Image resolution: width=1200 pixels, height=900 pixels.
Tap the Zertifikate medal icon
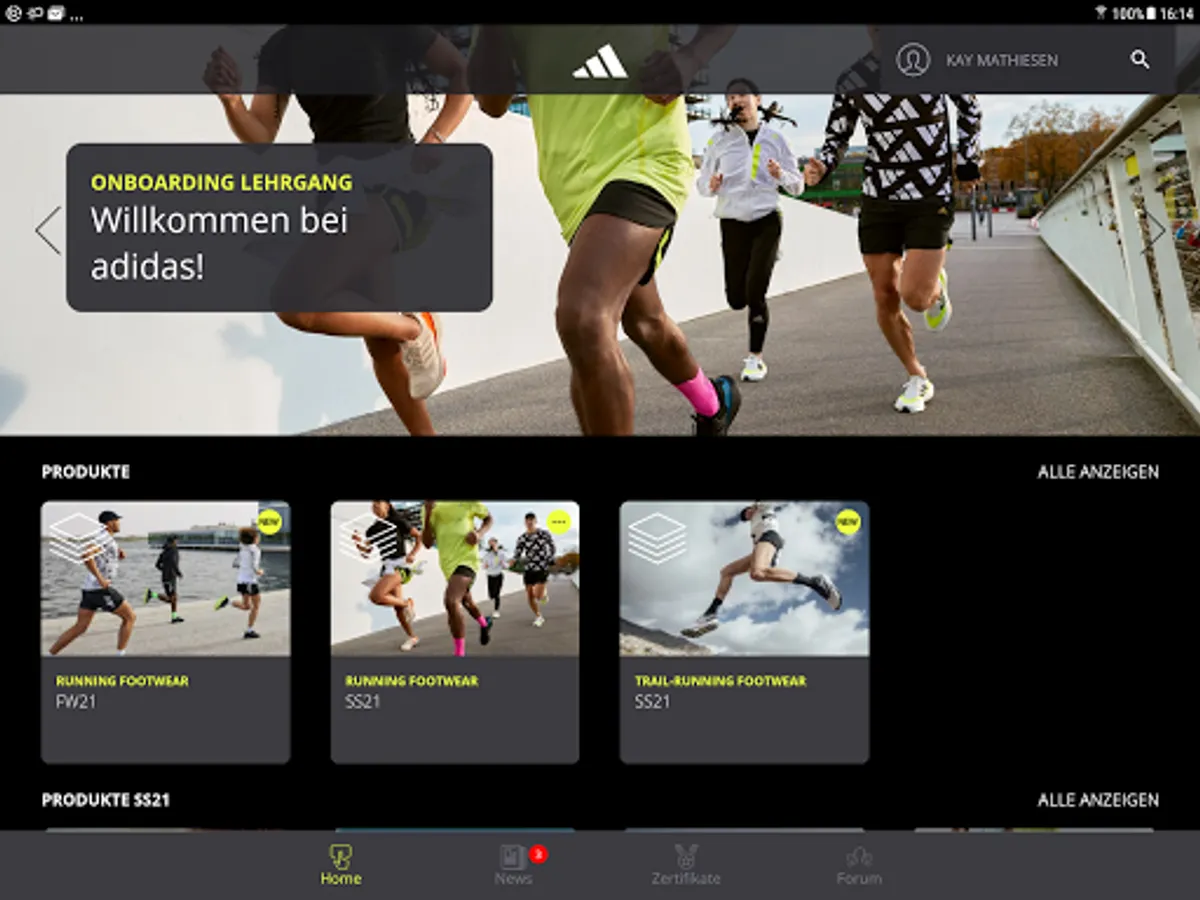[686, 856]
